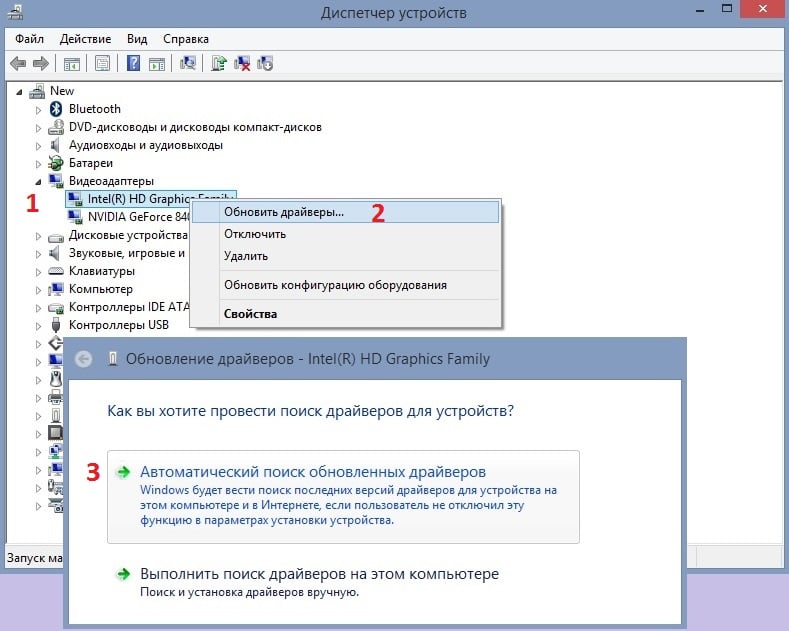
Task: Select the Bluetooth label in the tree
Action: (95, 109)
